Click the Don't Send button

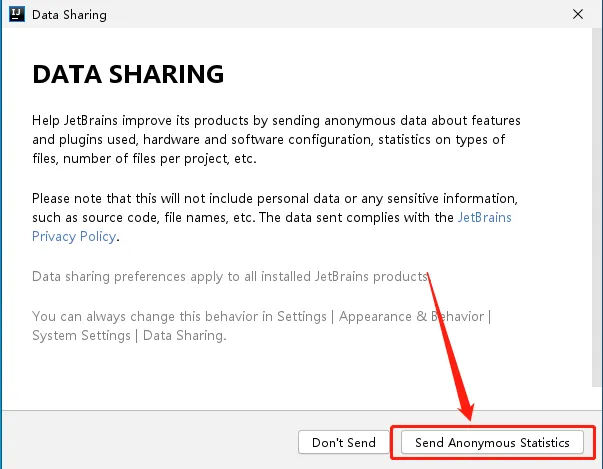[343, 442]
